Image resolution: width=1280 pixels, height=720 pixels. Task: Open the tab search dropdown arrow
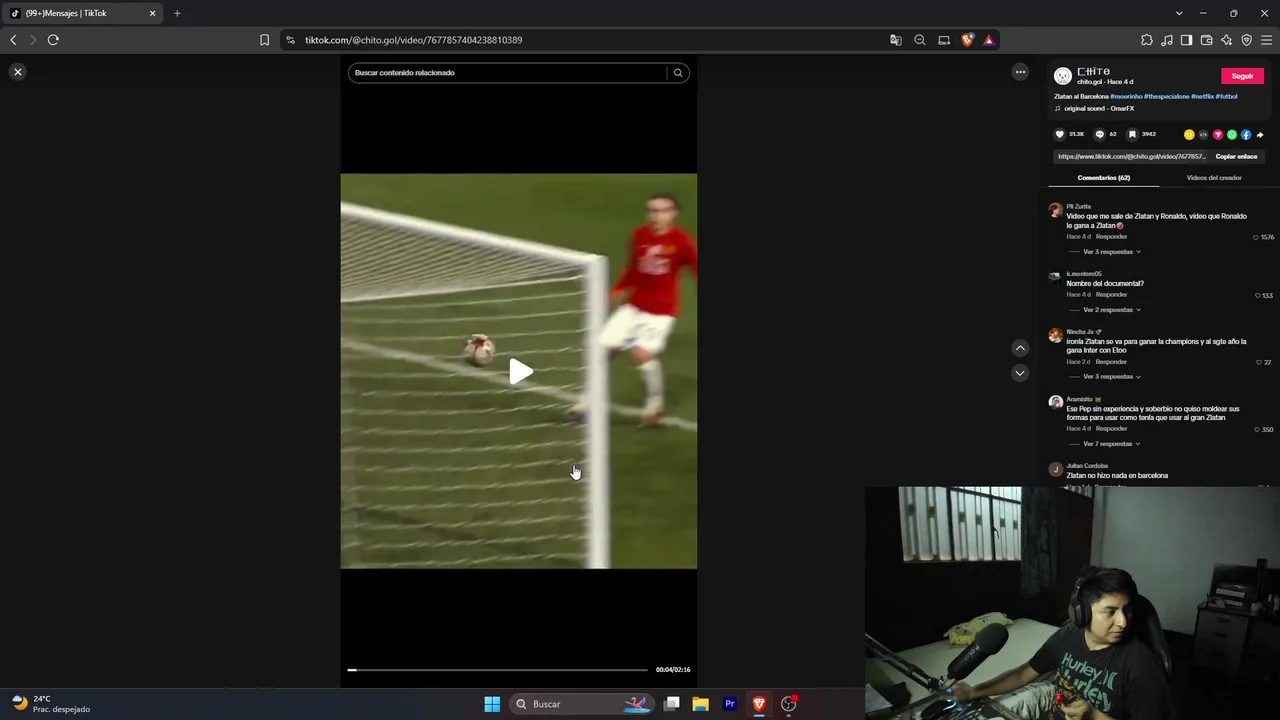click(1179, 13)
